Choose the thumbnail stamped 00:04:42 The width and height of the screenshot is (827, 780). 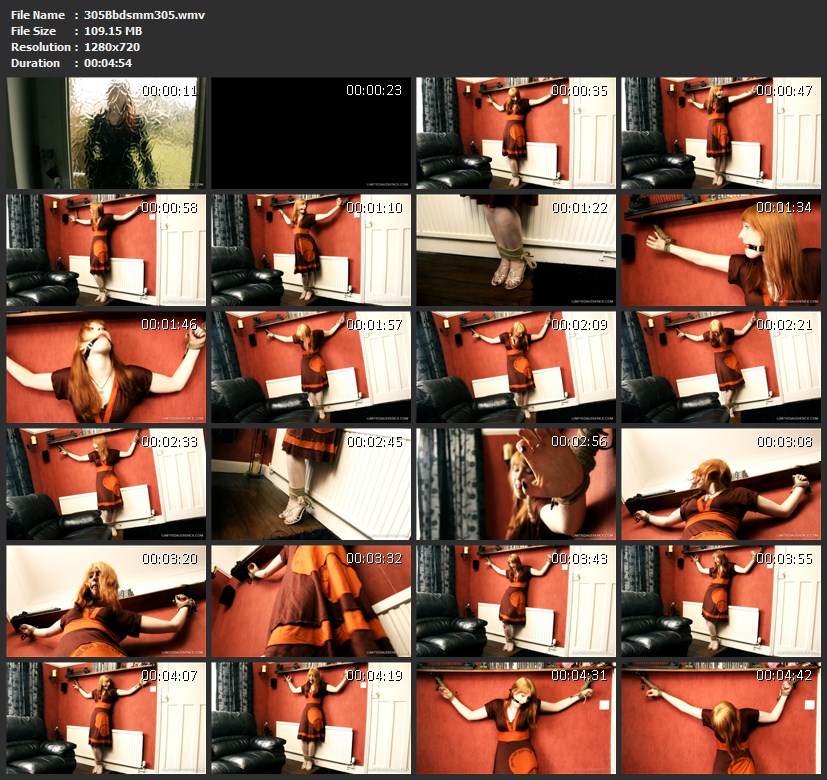[x=721, y=718]
